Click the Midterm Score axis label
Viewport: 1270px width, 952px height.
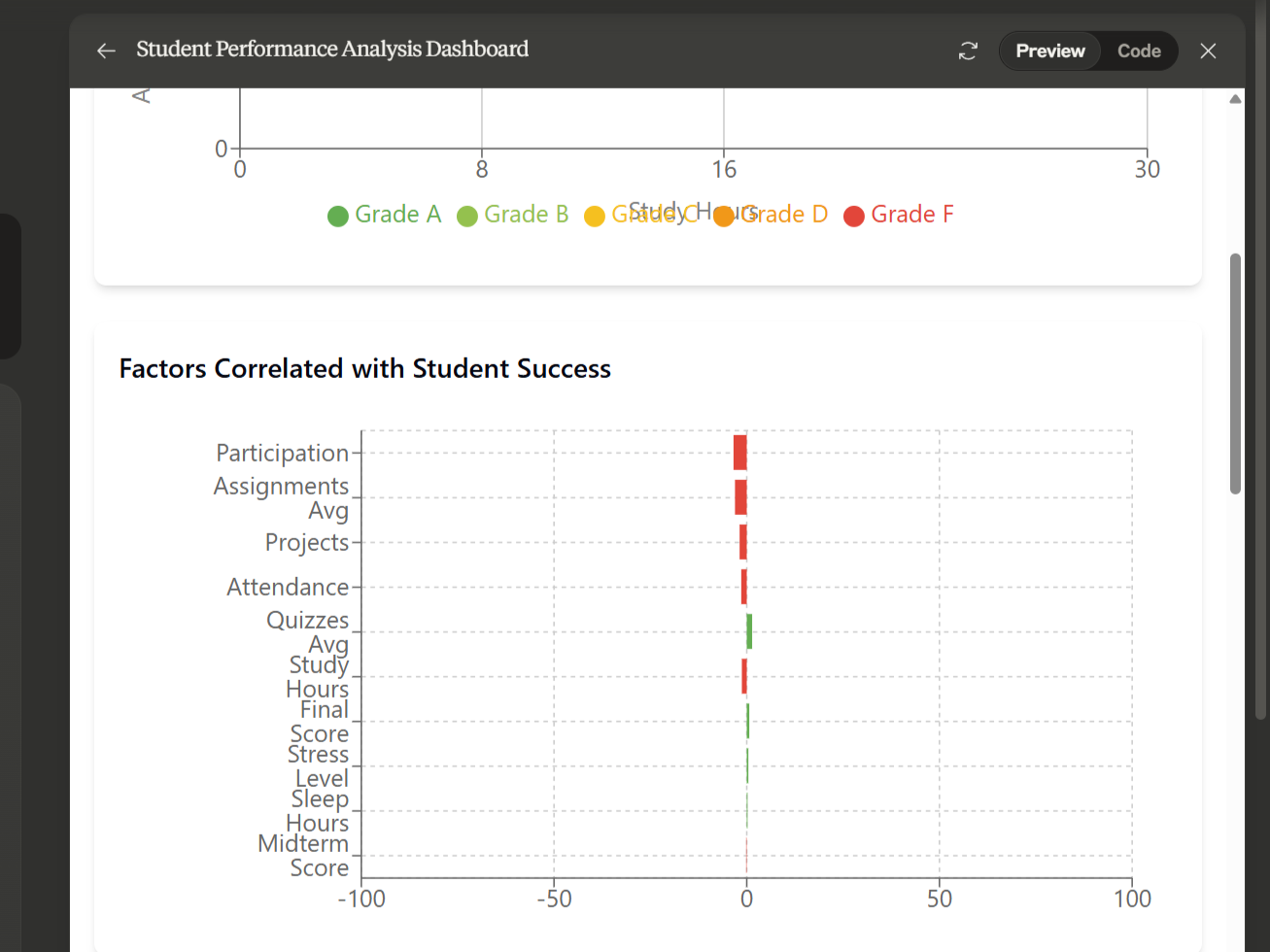303,856
